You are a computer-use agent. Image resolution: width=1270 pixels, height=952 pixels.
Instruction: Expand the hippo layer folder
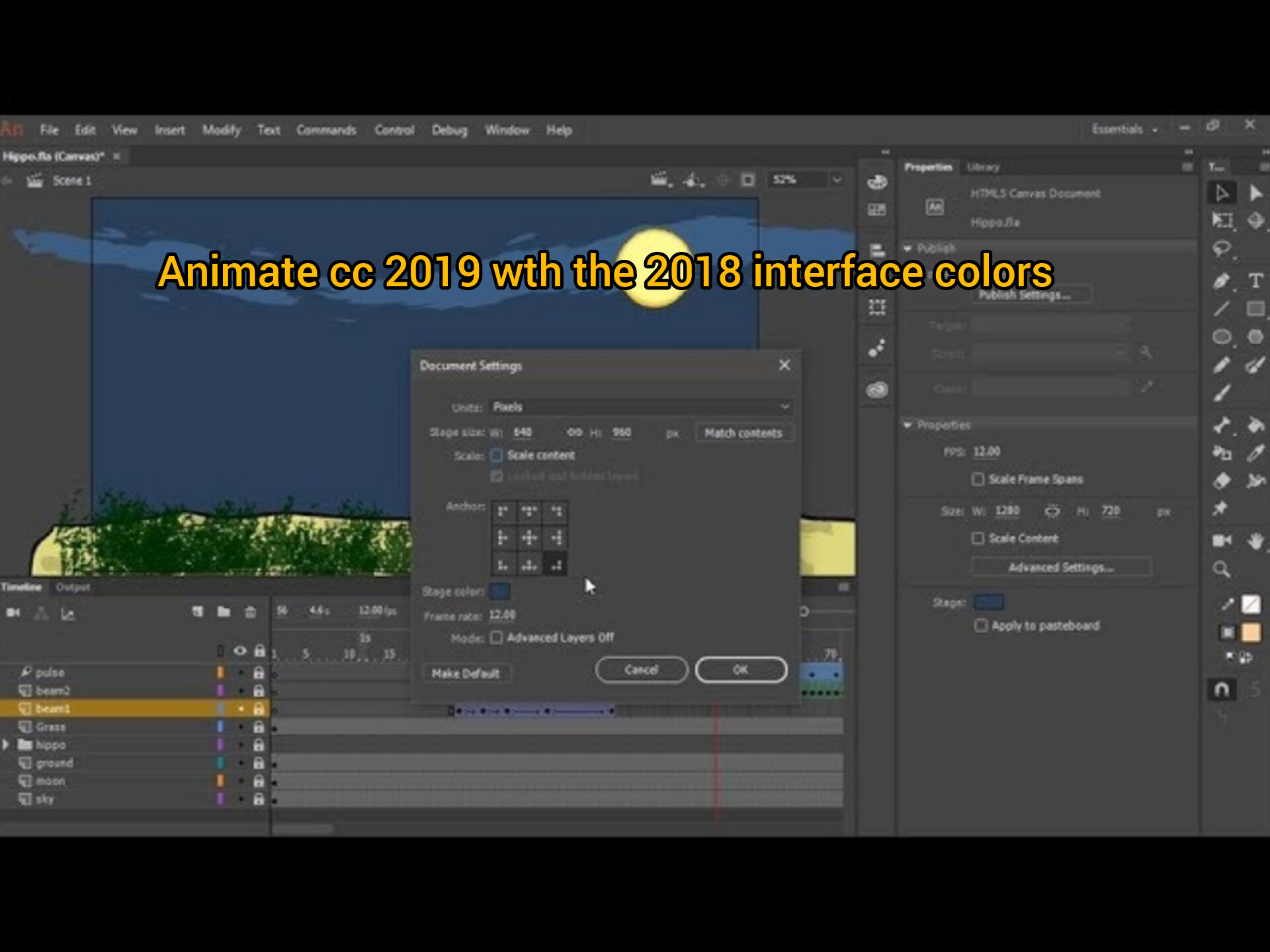click(7, 744)
